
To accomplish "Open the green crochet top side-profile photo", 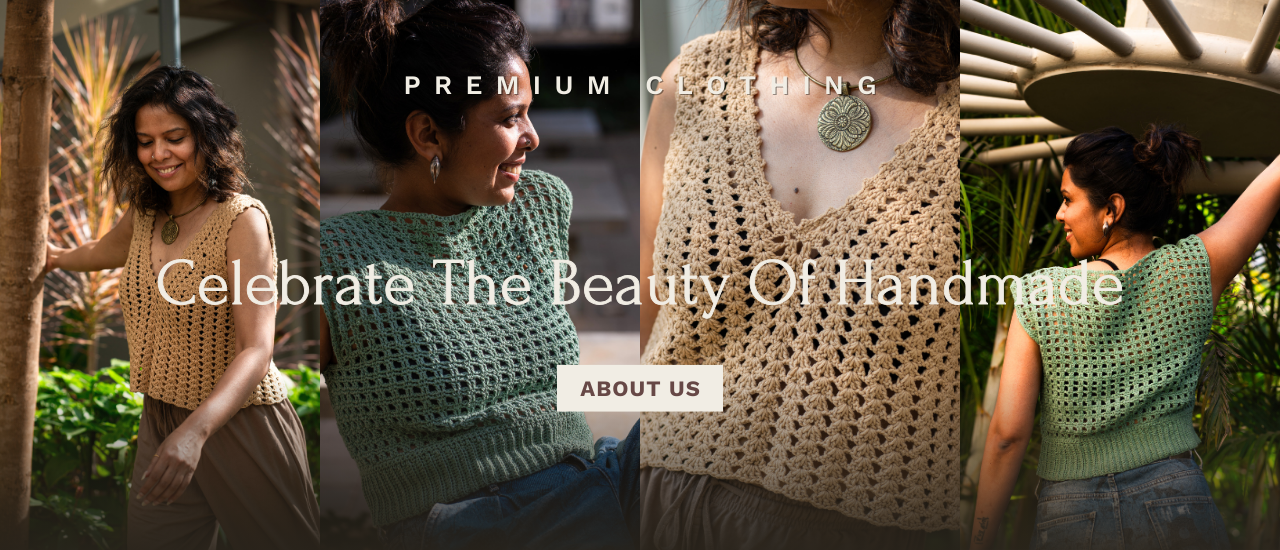I will point(480,275).
